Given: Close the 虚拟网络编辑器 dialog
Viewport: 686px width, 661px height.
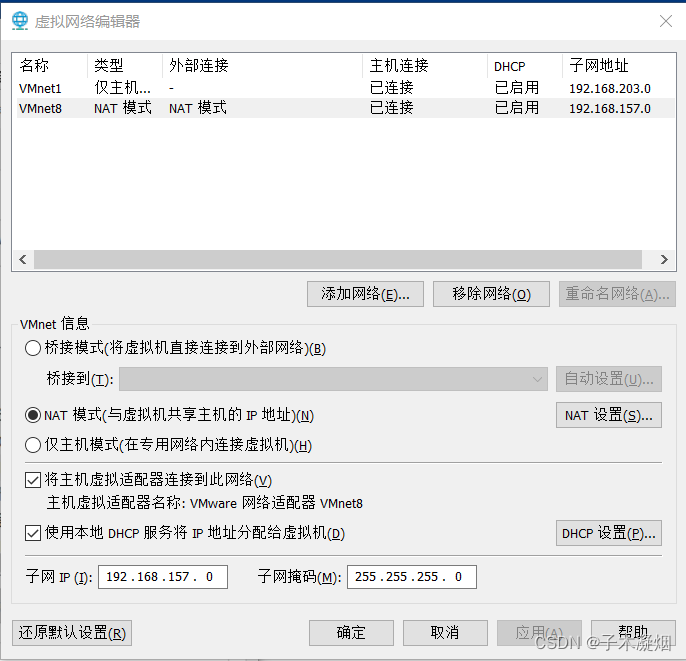Looking at the screenshot, I should 665,21.
